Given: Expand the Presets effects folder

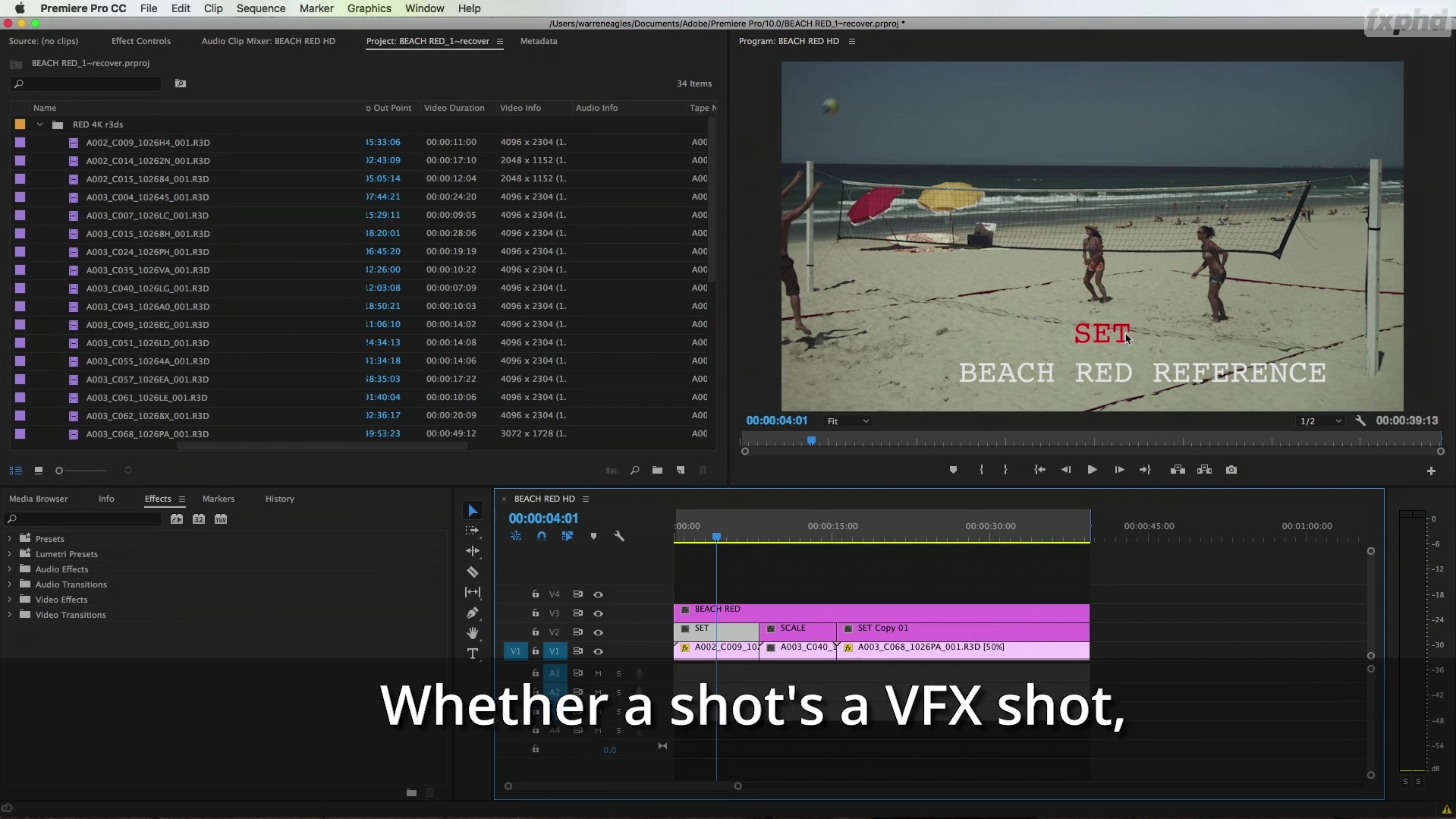Looking at the screenshot, I should pos(9,539).
